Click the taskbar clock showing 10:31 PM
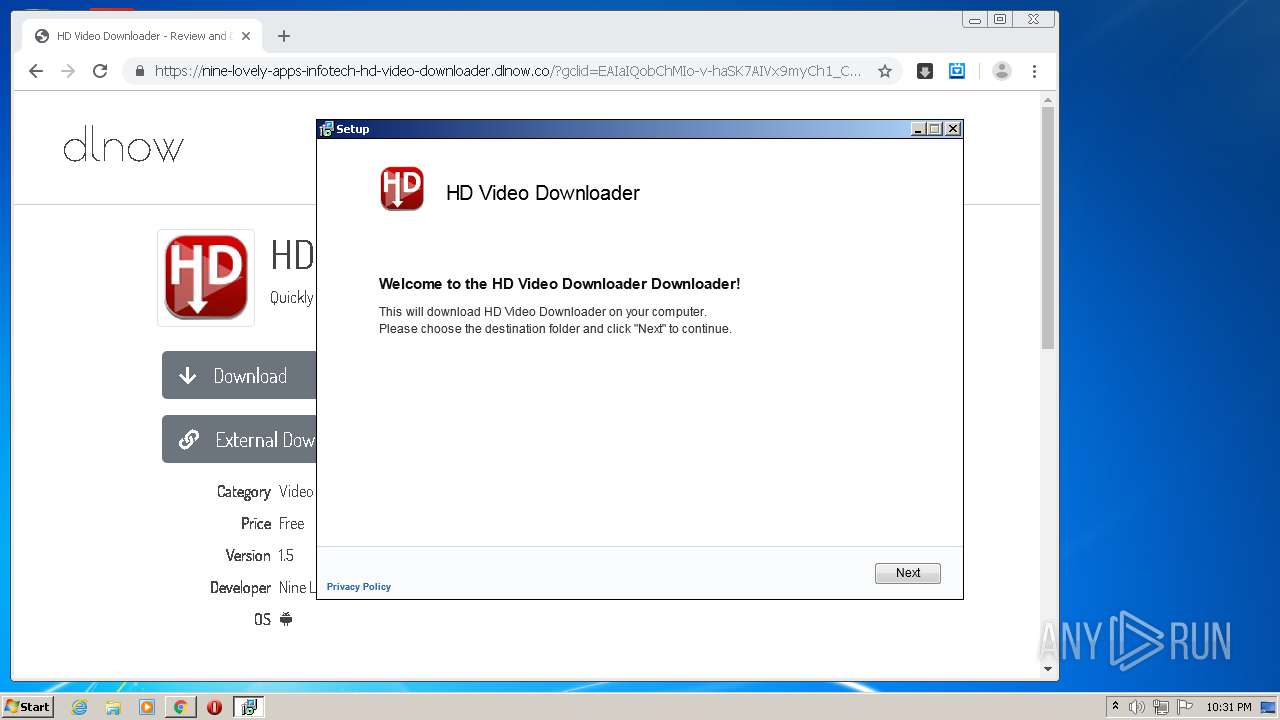Screen dimensions: 1280x720 pyautogui.click(x=1228, y=707)
